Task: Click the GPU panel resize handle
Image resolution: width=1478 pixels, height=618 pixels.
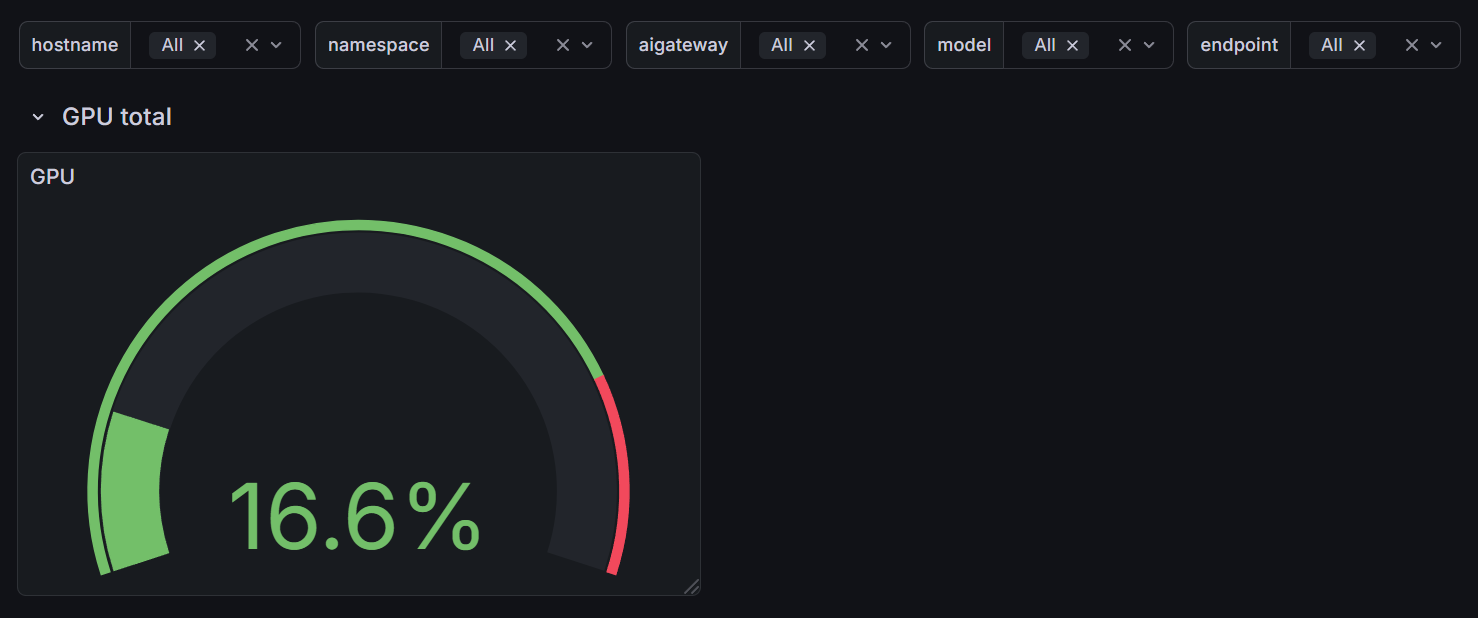Action: click(691, 586)
